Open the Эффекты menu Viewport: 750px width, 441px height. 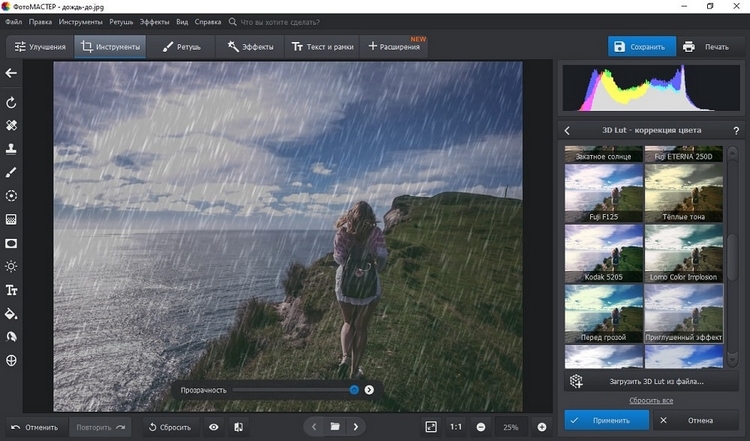coord(154,20)
